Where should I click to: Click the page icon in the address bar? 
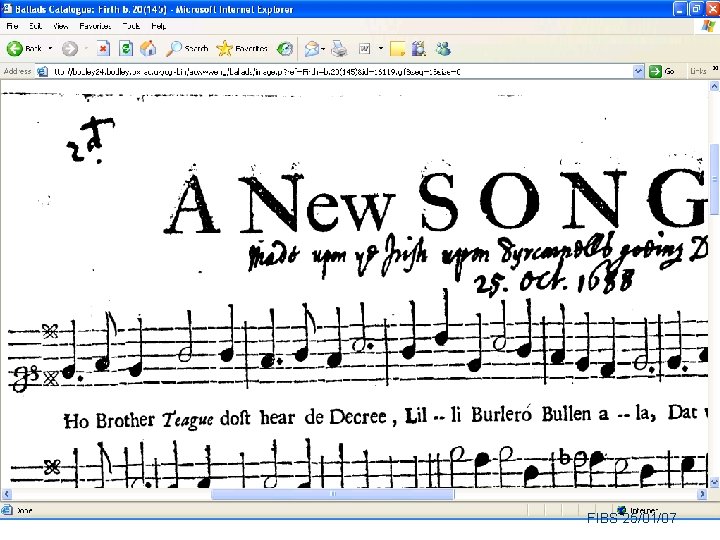pos(42,72)
